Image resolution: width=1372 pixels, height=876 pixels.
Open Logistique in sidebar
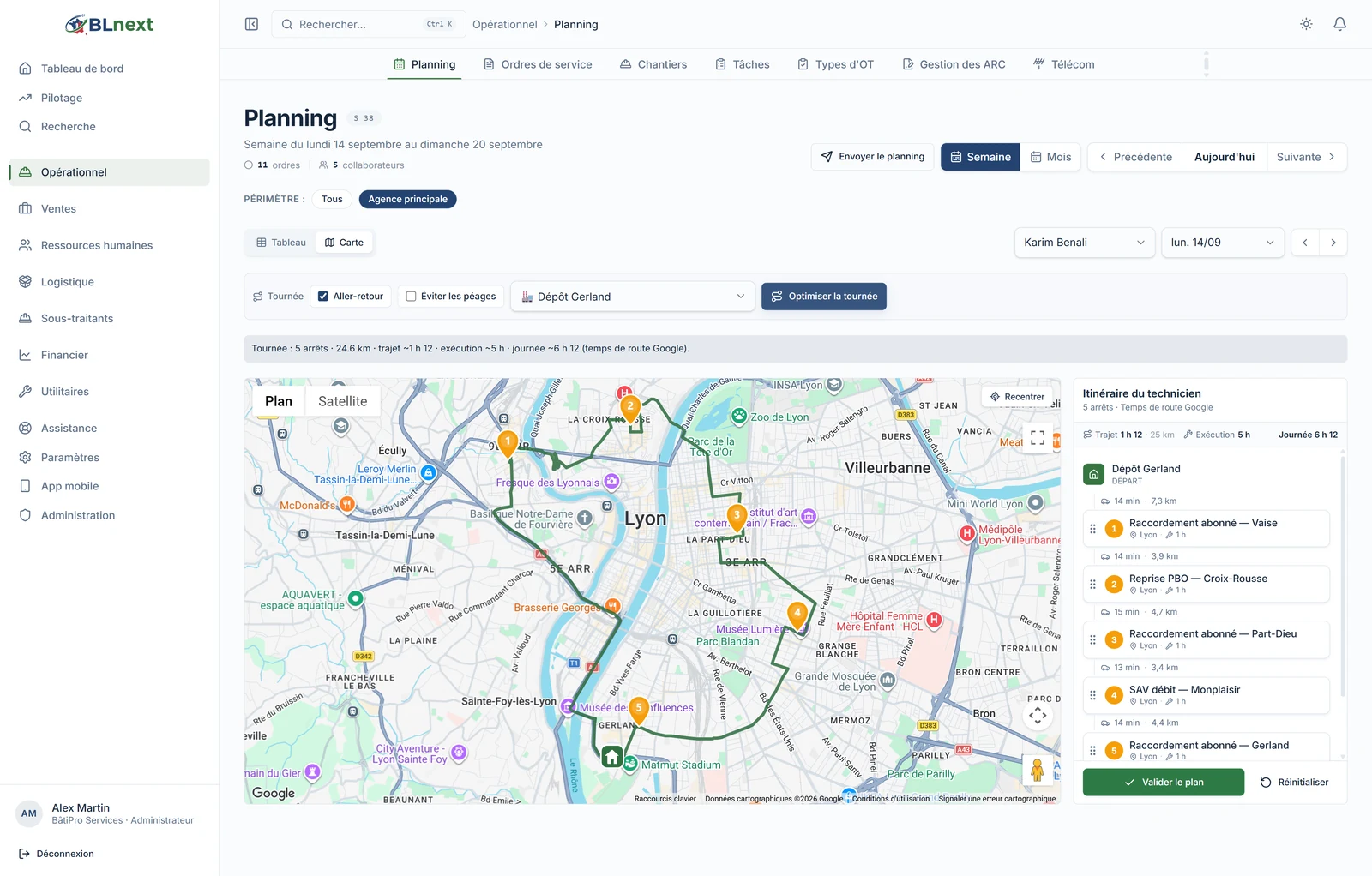pyautogui.click(x=109, y=282)
